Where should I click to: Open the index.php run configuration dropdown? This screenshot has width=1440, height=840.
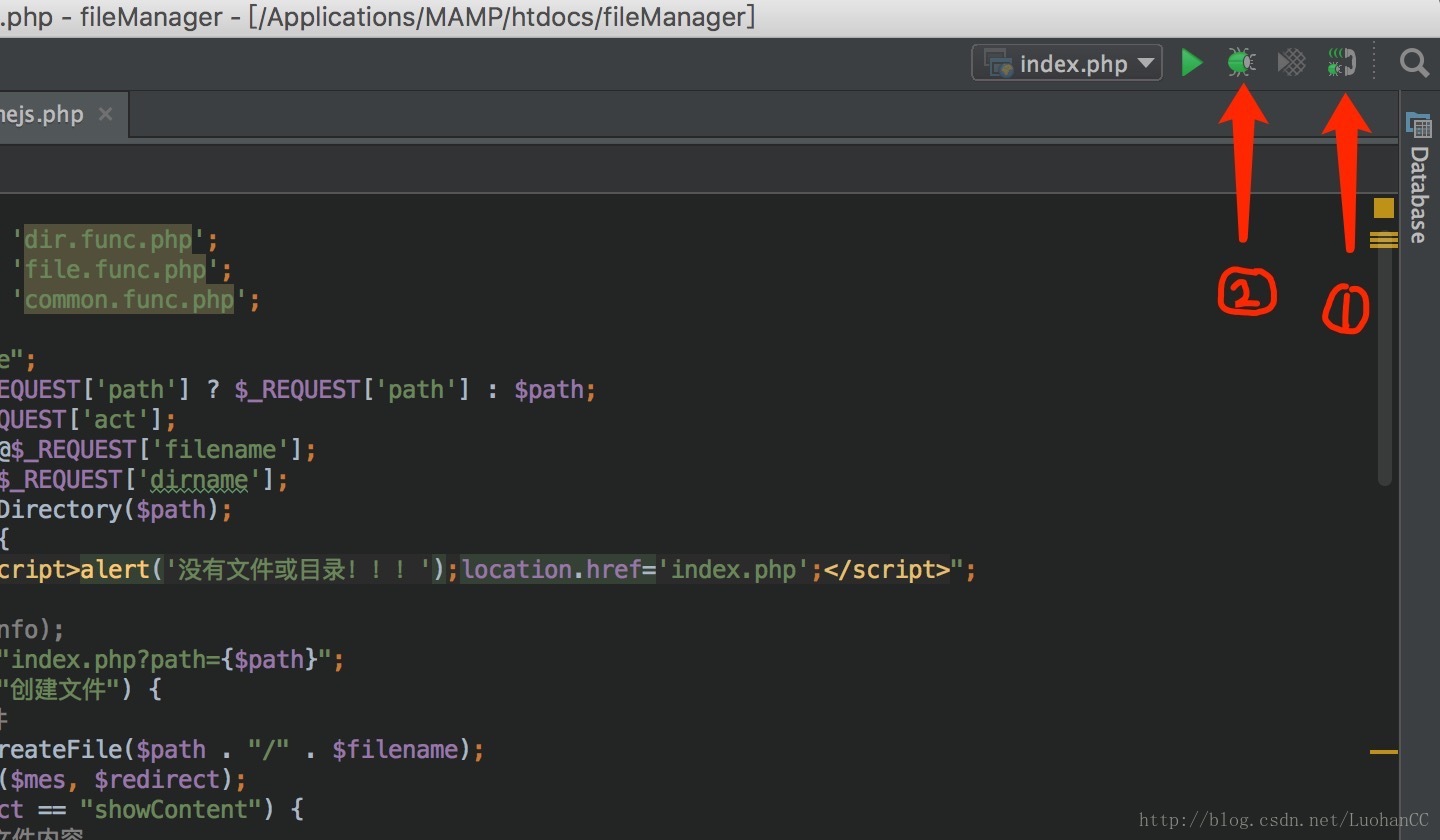(1067, 63)
